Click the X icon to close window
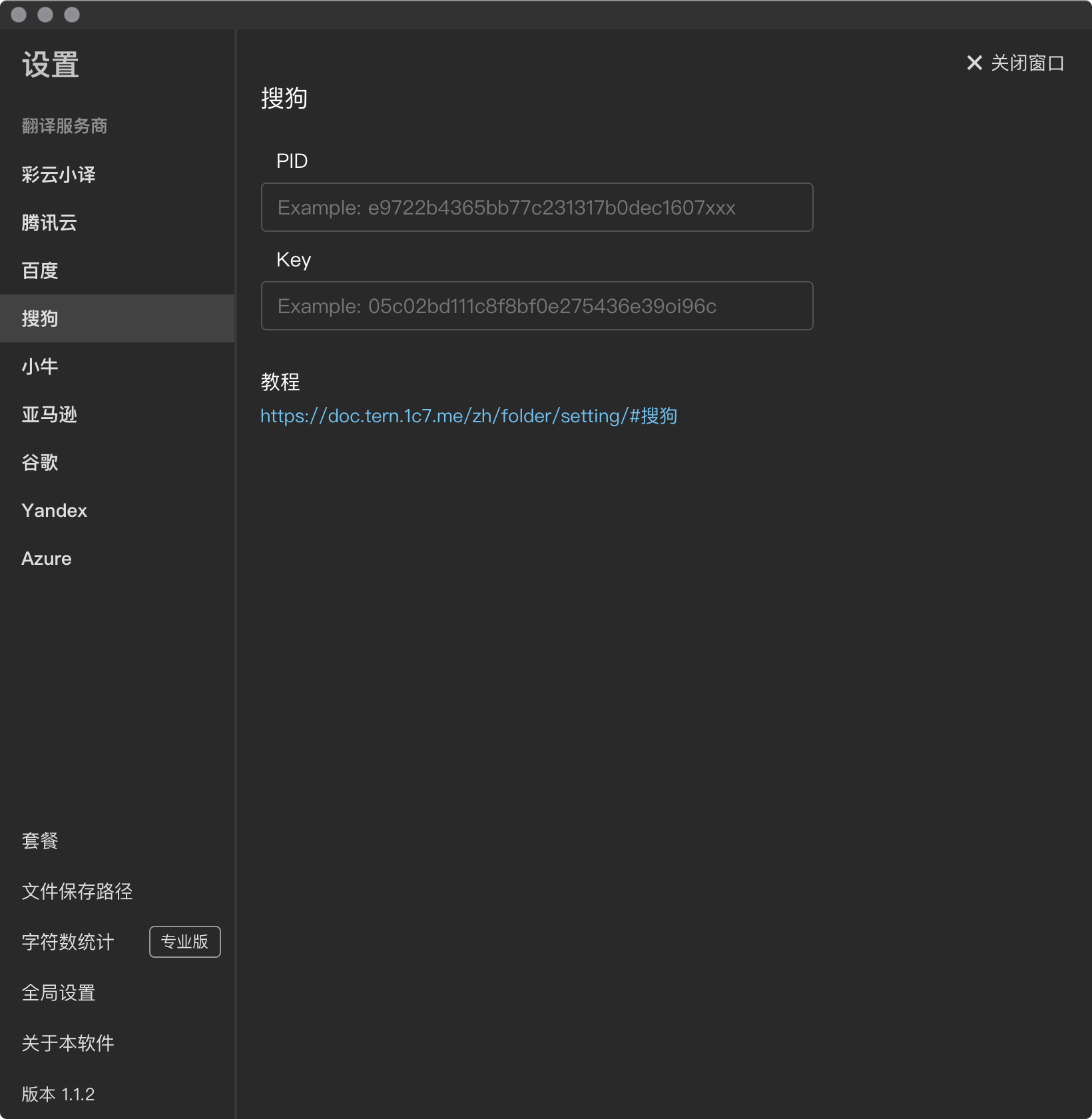 (974, 63)
